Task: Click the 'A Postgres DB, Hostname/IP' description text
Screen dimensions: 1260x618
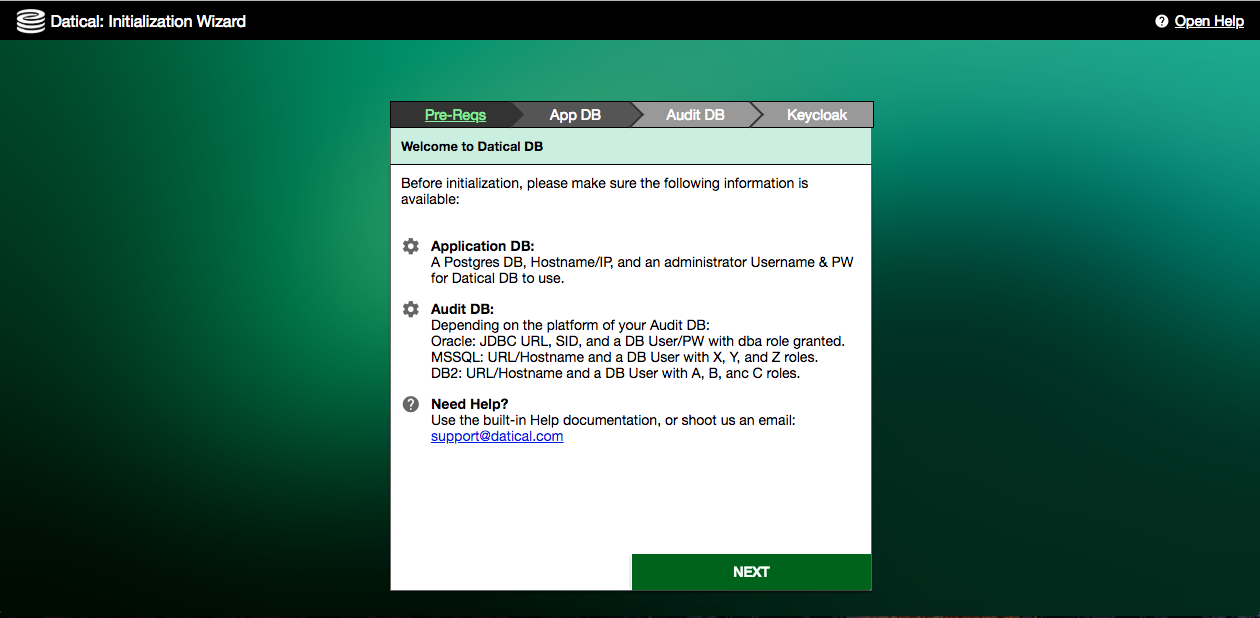Action: 642,270
